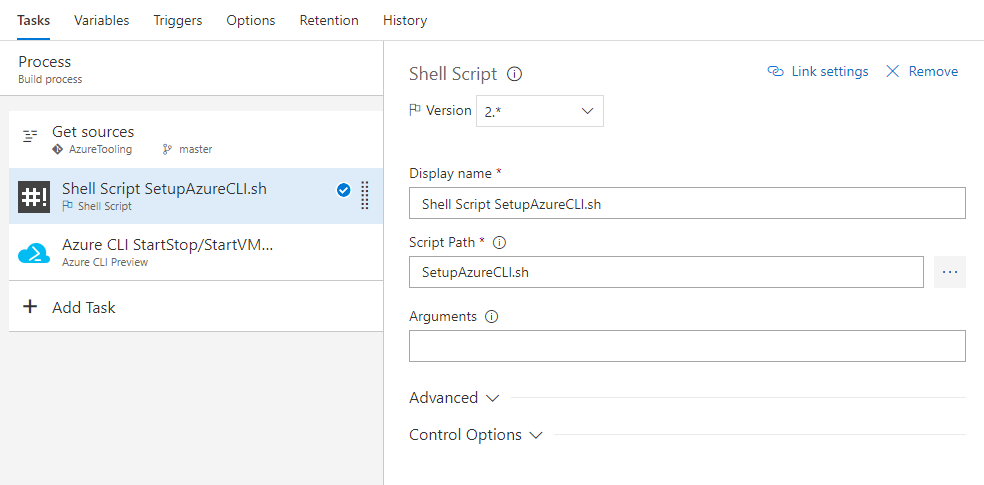Remove the Shell Script task
The height and width of the screenshot is (485, 984).
click(x=922, y=71)
